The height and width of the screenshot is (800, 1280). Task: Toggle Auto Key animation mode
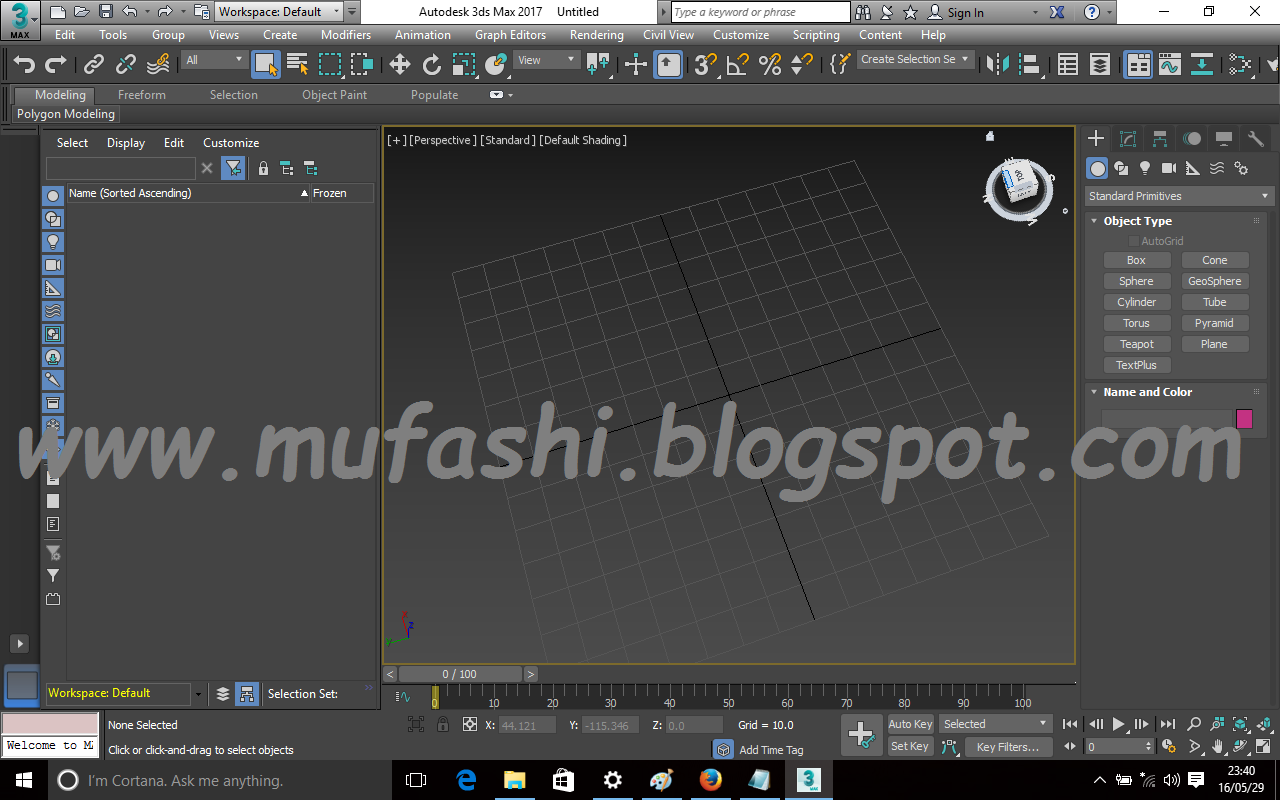coord(910,724)
